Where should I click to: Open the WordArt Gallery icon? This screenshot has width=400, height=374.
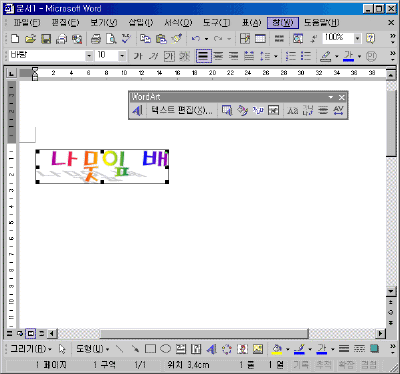227,110
